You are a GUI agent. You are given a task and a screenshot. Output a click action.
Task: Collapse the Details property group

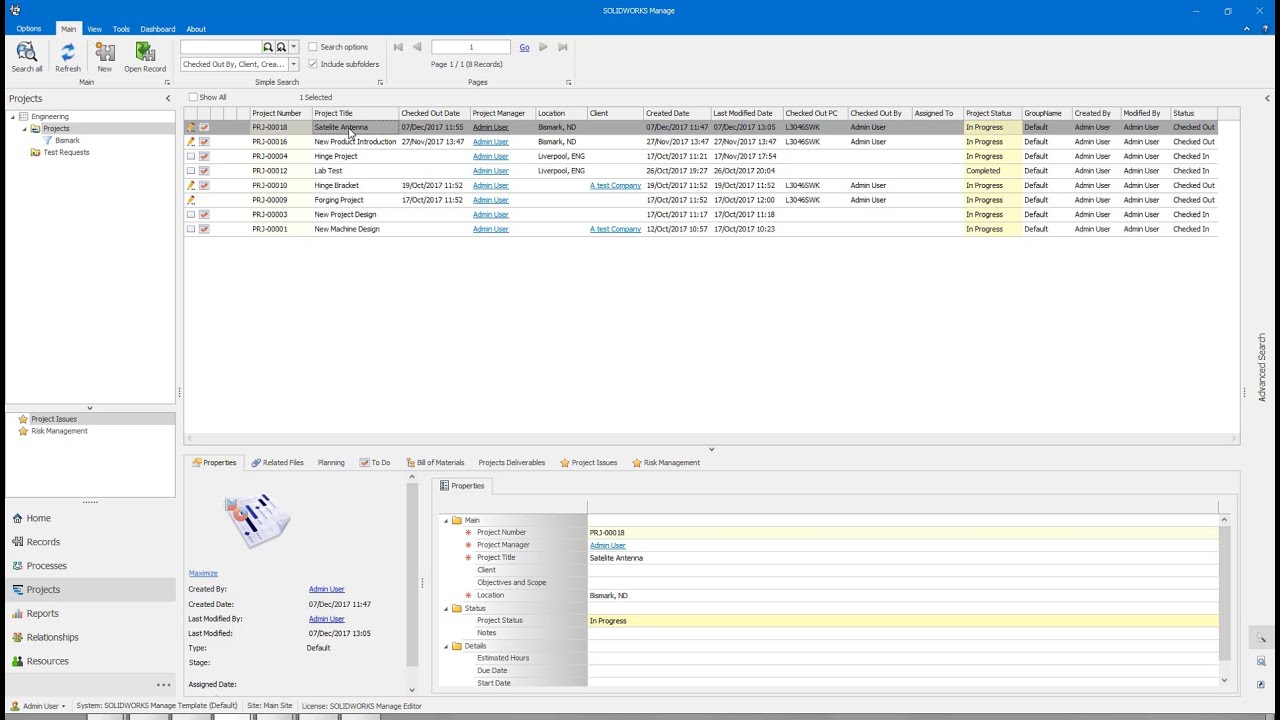446,646
